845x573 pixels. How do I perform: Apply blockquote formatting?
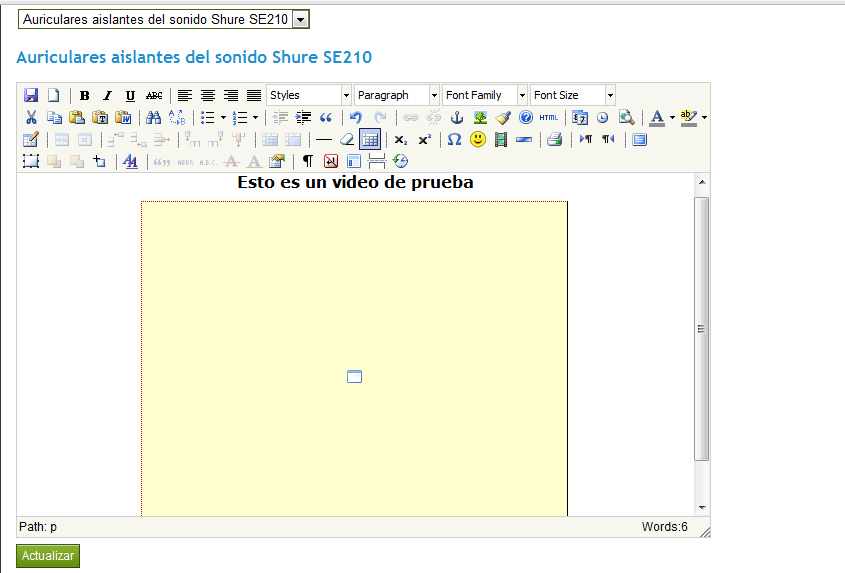tap(326, 118)
